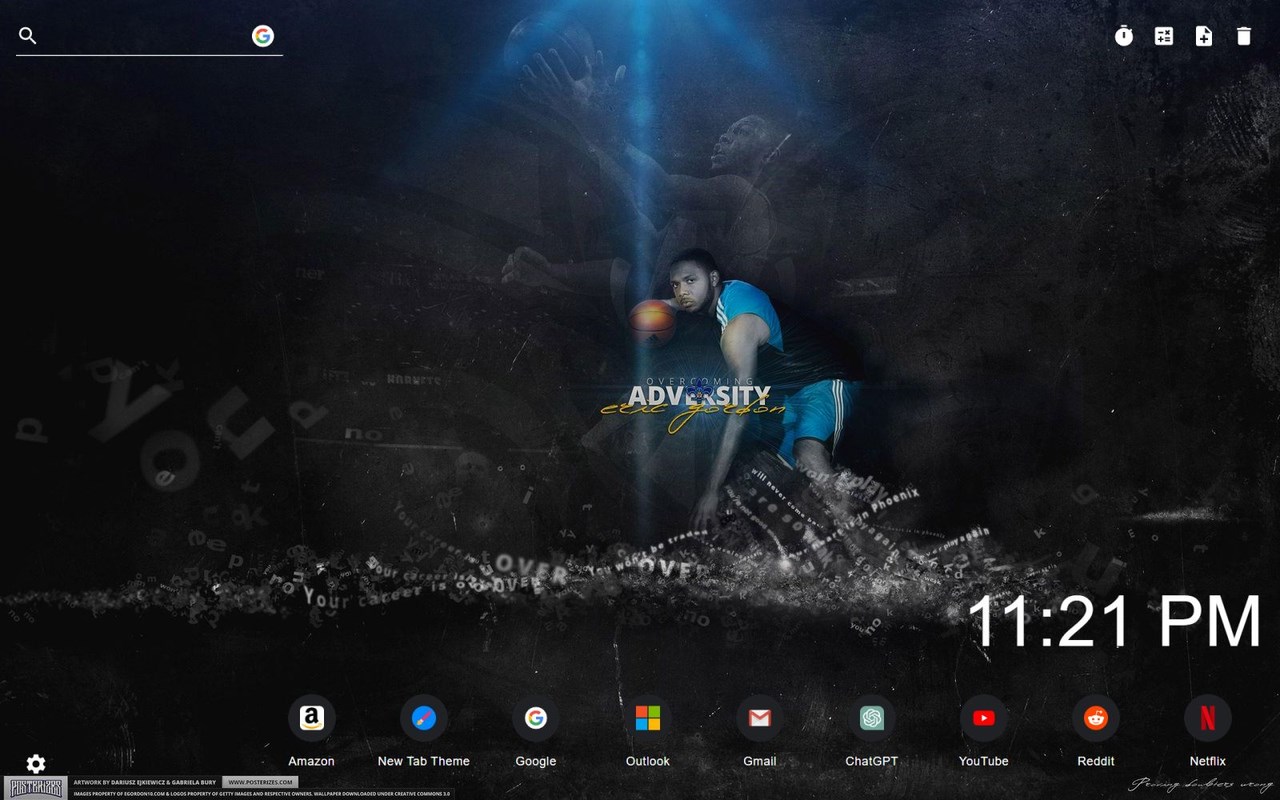Click the trash bin icon
This screenshot has width=1280, height=800.
coord(1244,36)
